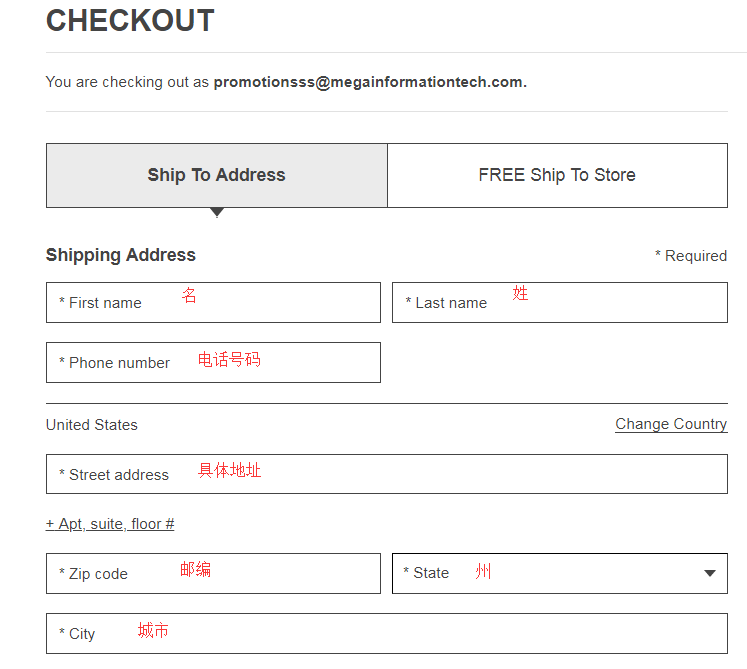The image size is (747, 669).
Task: Click the City input field
Action: [386, 633]
